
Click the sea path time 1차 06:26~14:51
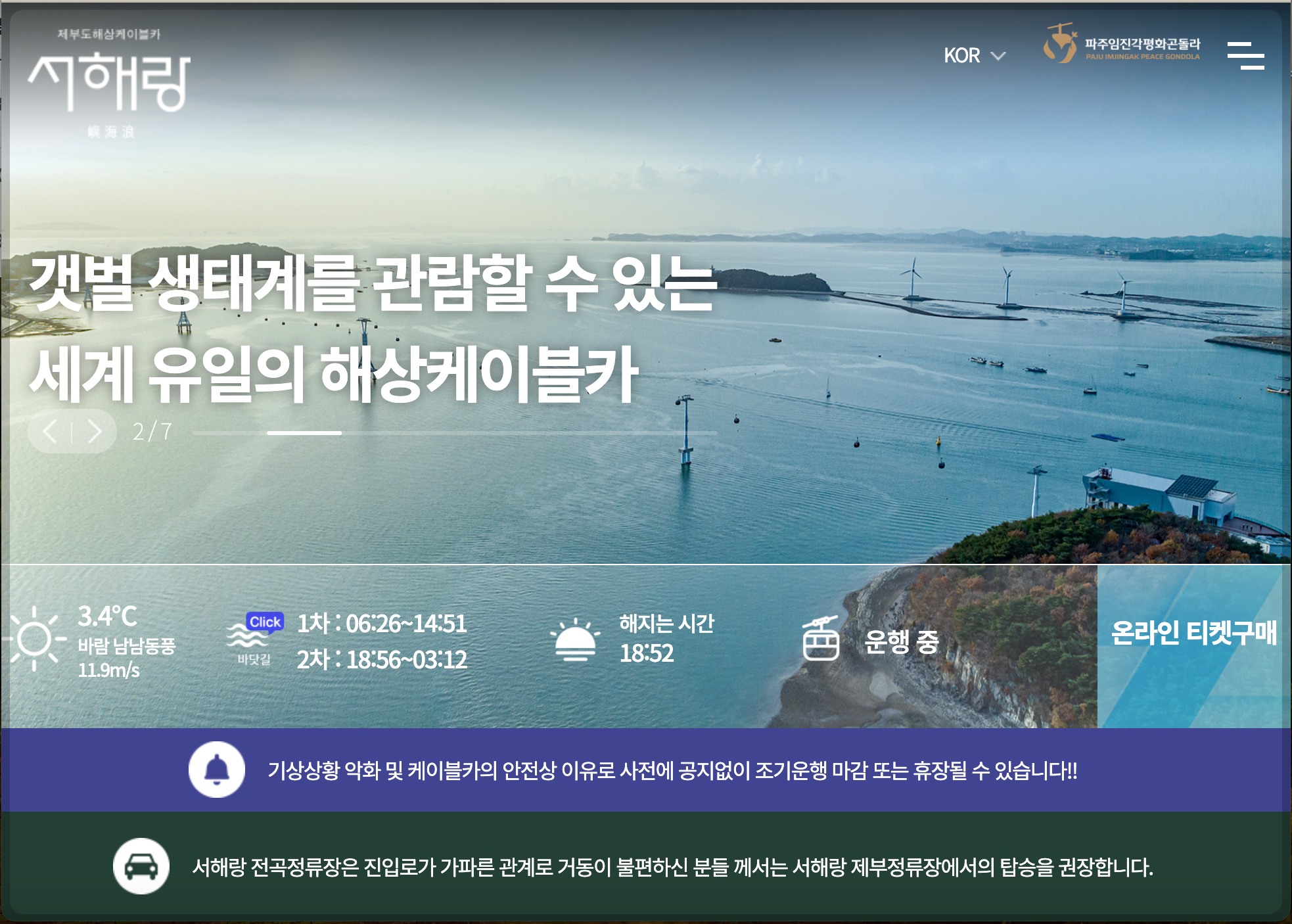(x=382, y=624)
